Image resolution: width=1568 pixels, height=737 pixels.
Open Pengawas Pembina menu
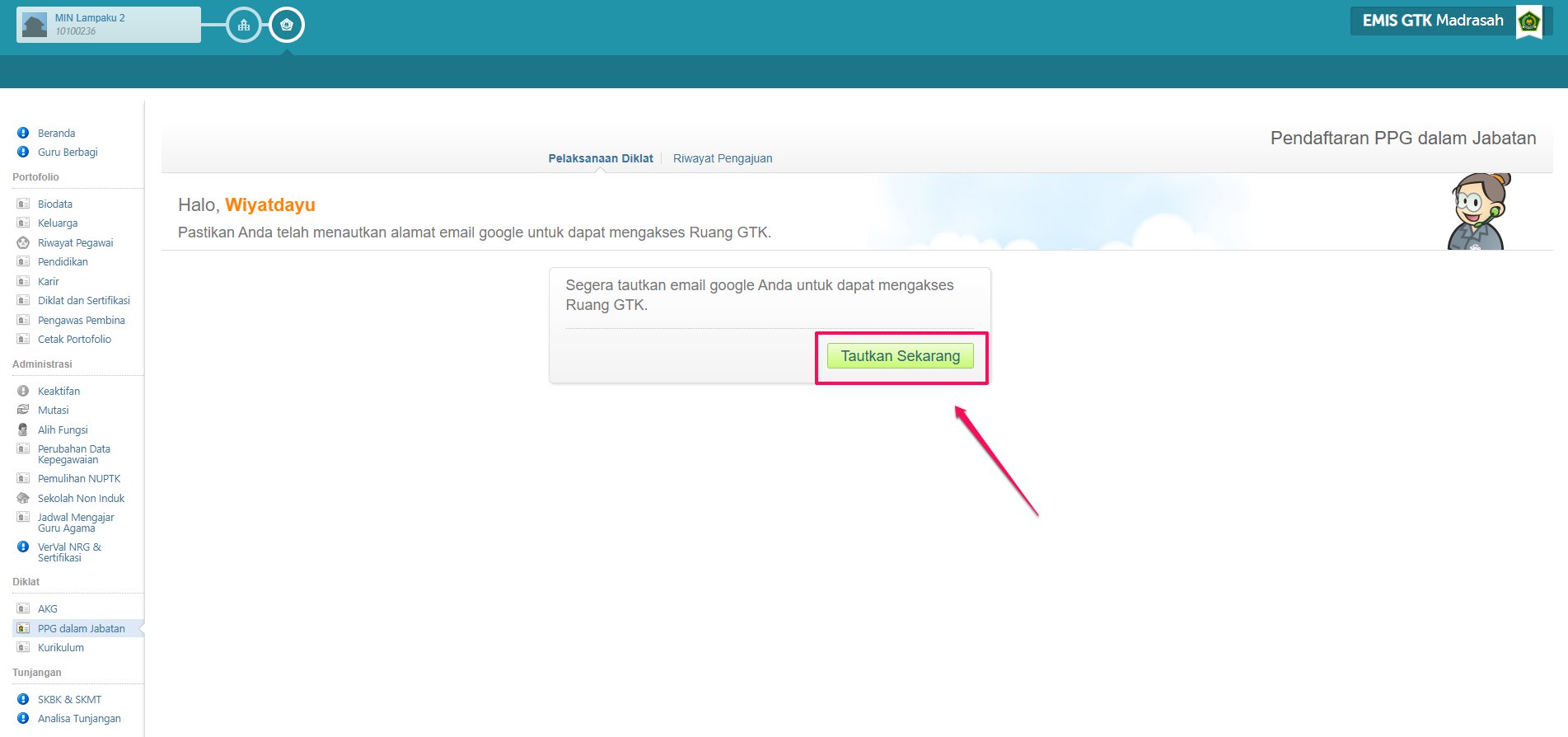[x=82, y=320]
